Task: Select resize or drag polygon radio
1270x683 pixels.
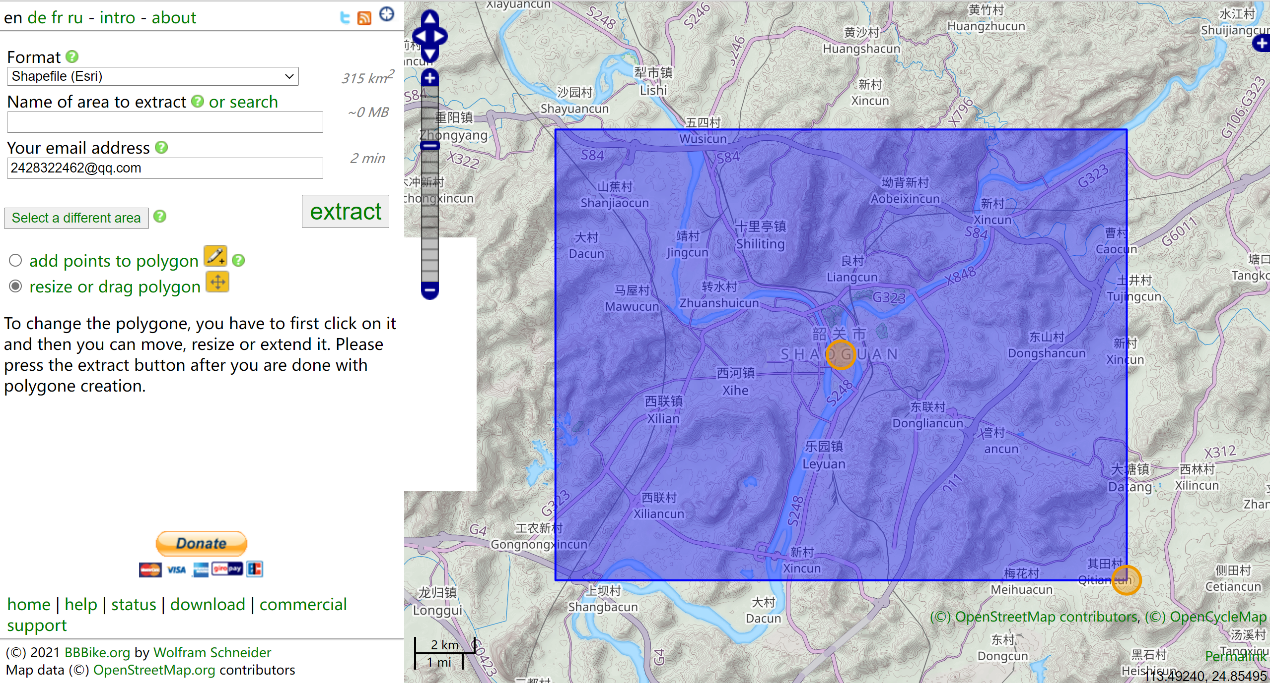Action: tap(15, 286)
